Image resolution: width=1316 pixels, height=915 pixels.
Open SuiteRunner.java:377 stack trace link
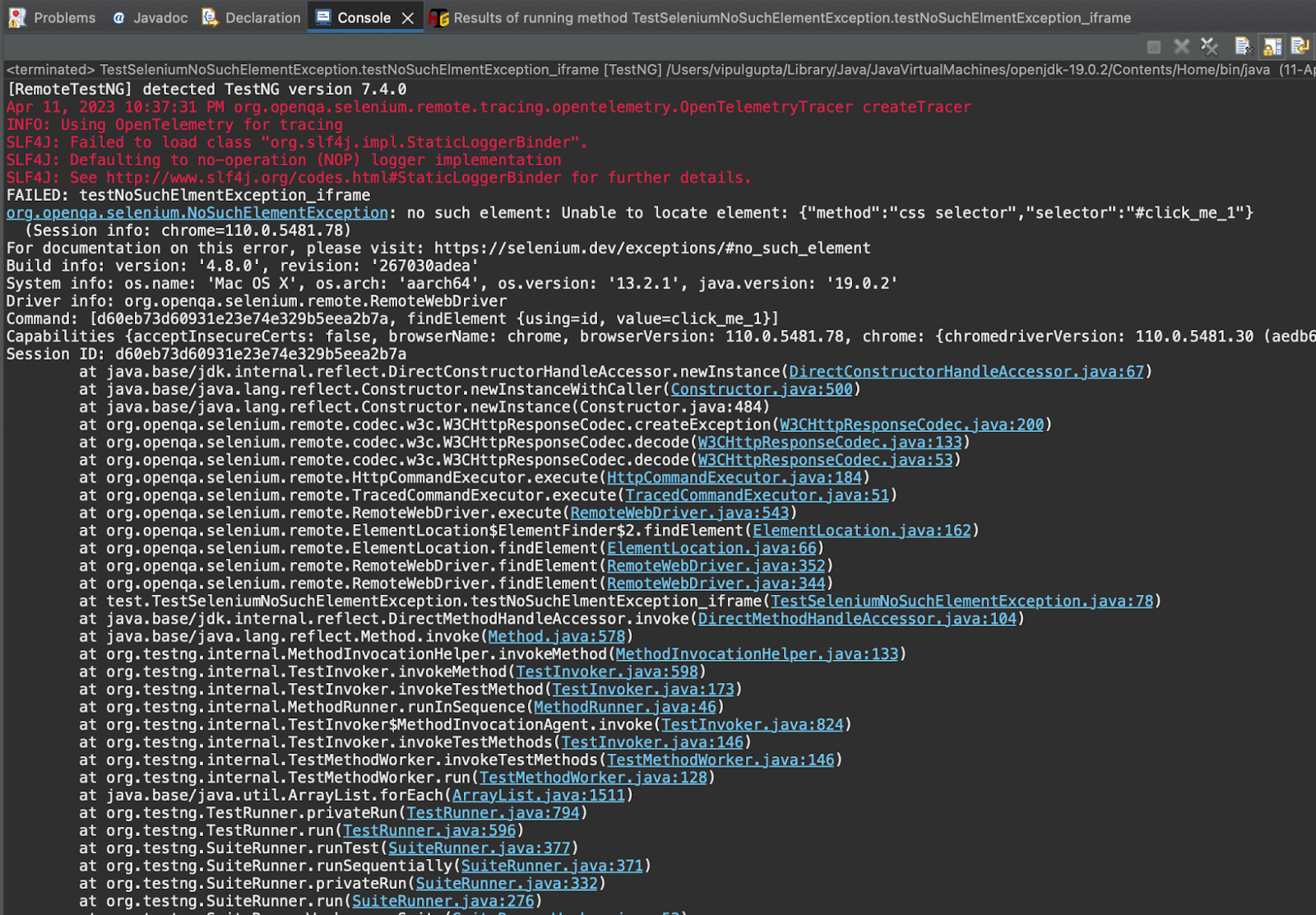pyautogui.click(x=479, y=848)
